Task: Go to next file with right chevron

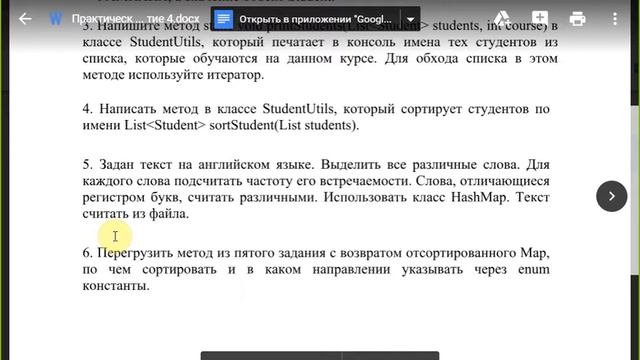Action: point(611,196)
